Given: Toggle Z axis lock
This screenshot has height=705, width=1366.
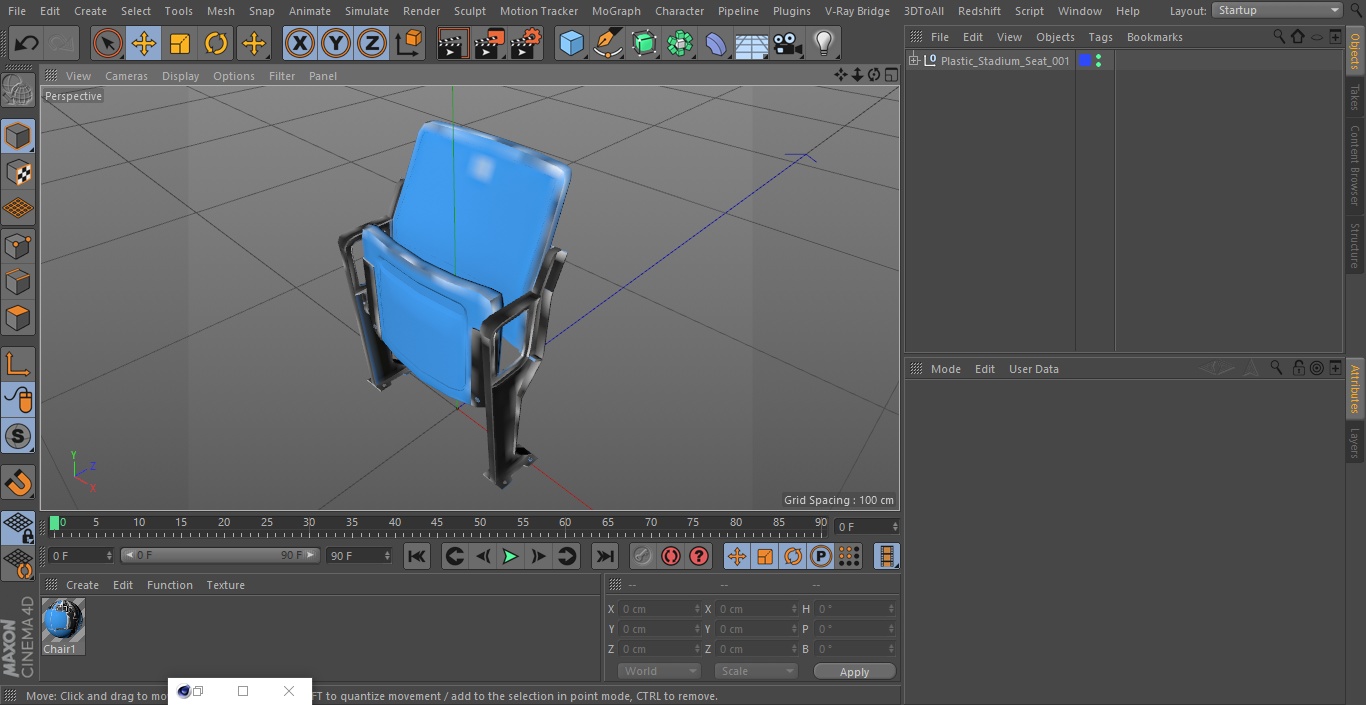Looking at the screenshot, I should [x=372, y=43].
